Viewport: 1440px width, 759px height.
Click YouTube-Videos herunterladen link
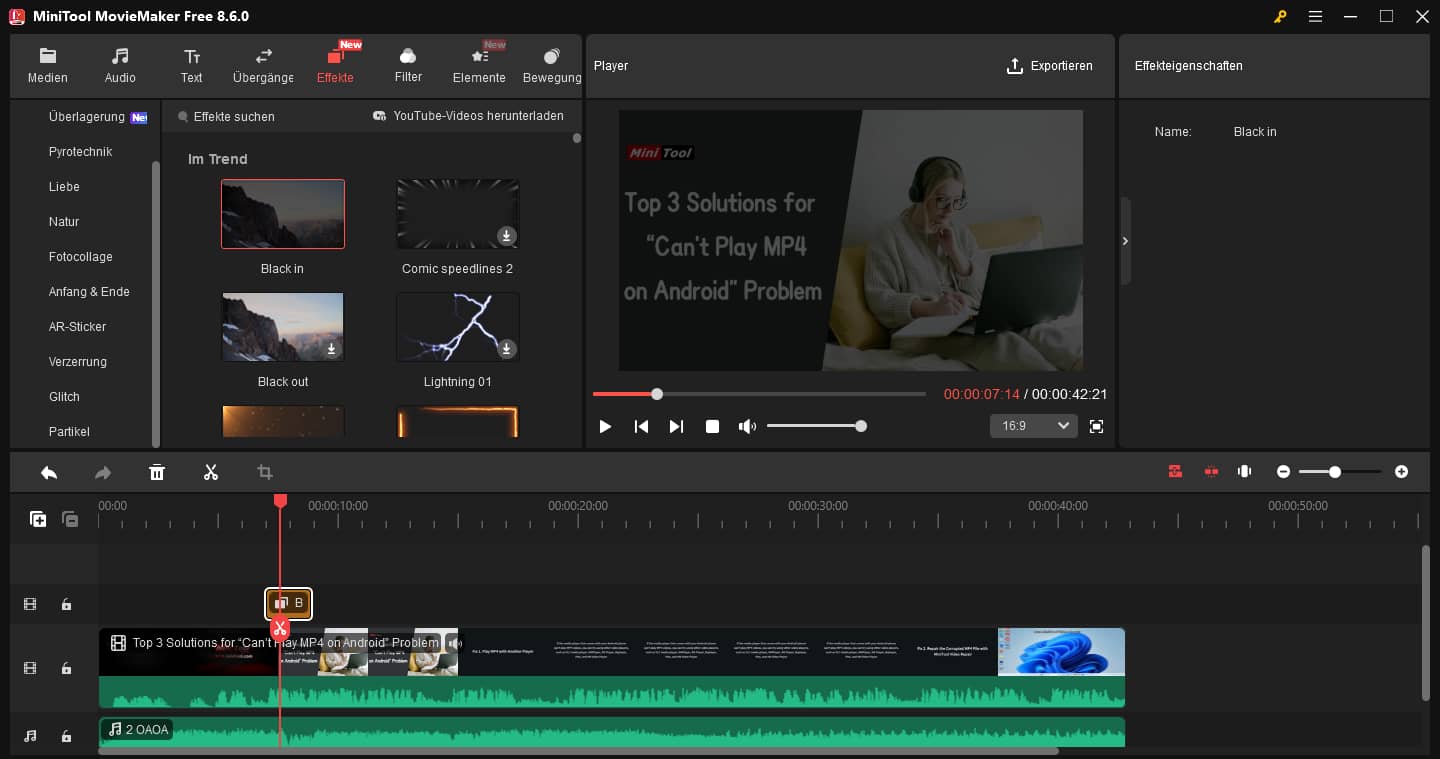(x=468, y=116)
